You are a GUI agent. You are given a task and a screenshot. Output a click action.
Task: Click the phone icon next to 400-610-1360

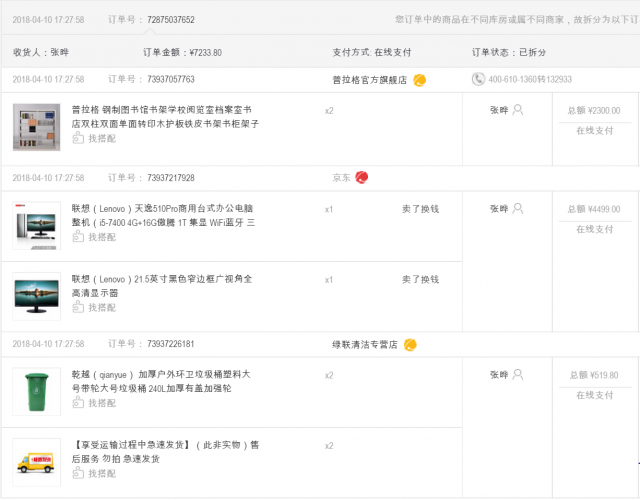(x=478, y=79)
